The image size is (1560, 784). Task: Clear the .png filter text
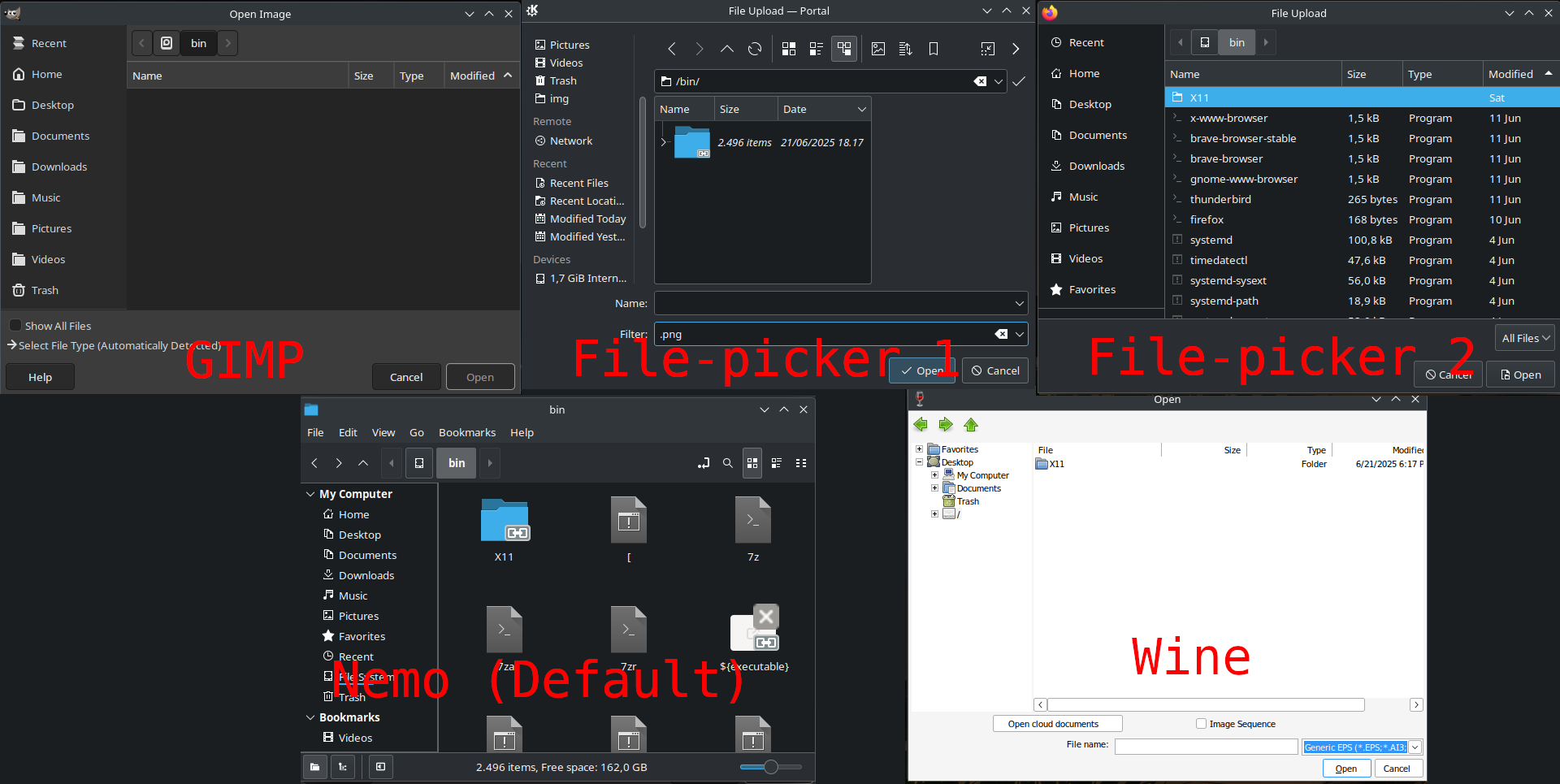pos(1002,334)
